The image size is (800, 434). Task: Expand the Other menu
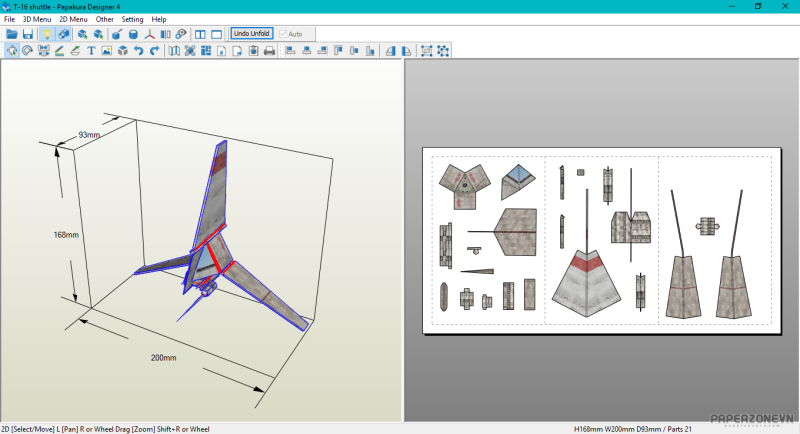(104, 19)
